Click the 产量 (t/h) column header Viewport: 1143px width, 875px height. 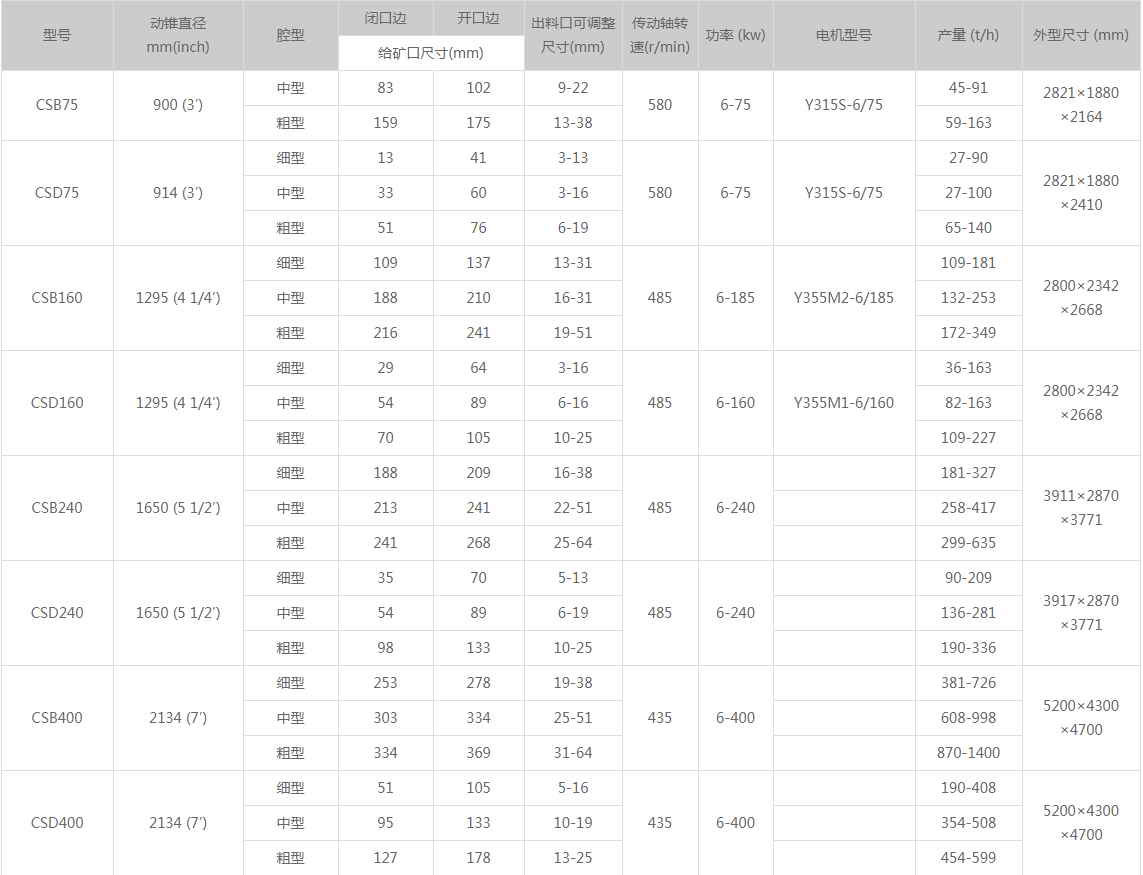point(968,34)
